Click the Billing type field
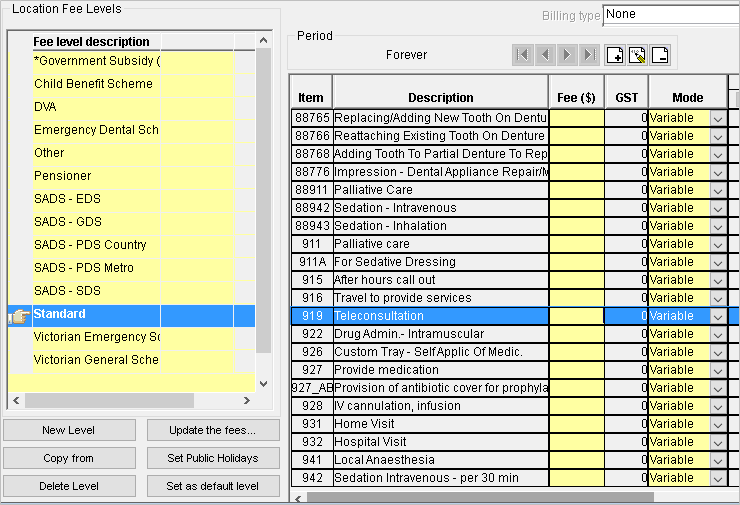The width and height of the screenshot is (740, 505). coord(671,14)
